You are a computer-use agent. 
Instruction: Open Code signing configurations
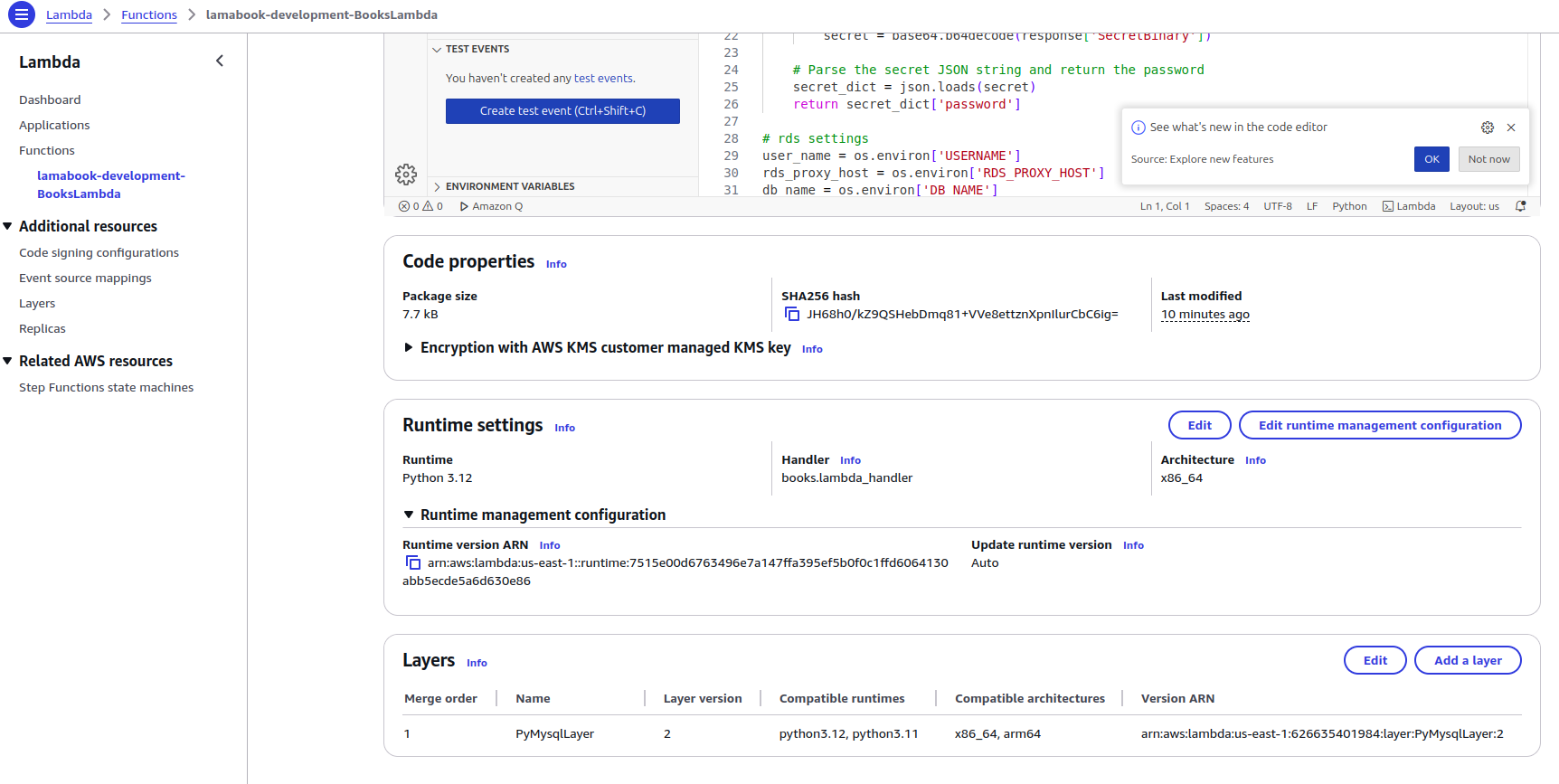click(99, 252)
